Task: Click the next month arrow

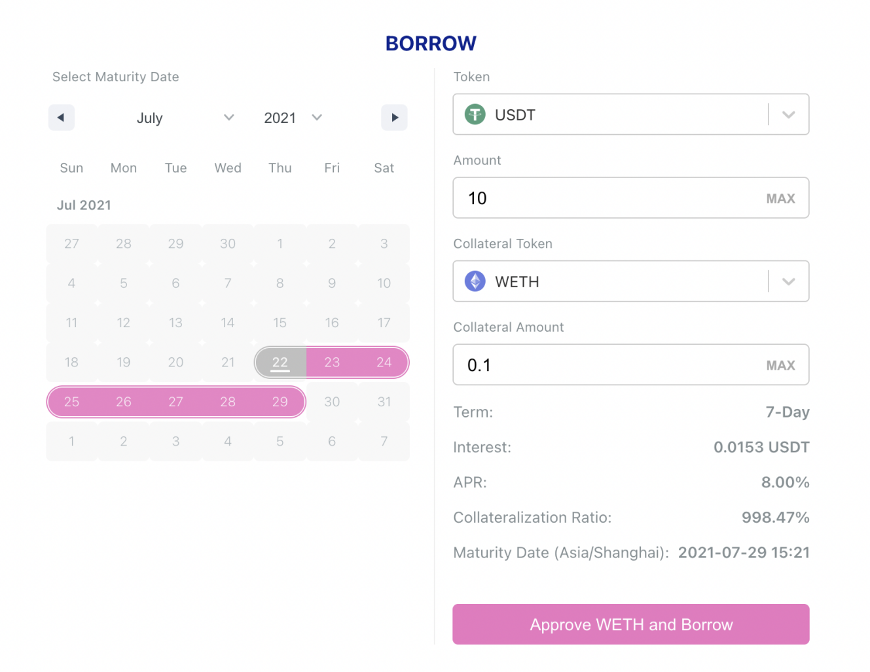Action: coord(394,118)
